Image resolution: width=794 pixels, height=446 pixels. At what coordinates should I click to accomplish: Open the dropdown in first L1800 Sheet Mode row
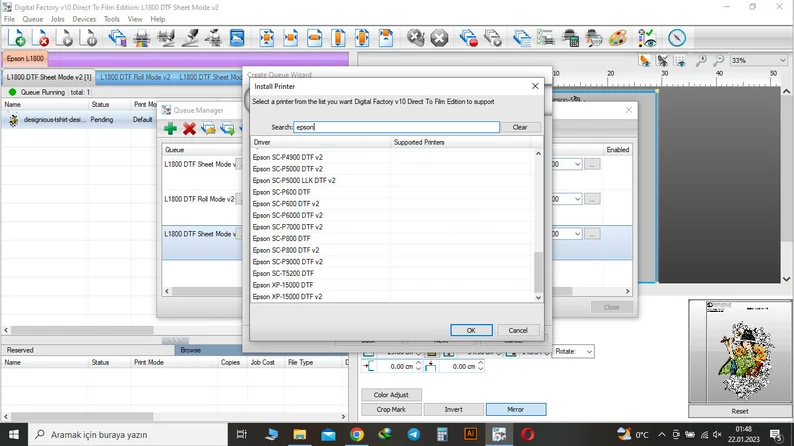pos(577,164)
